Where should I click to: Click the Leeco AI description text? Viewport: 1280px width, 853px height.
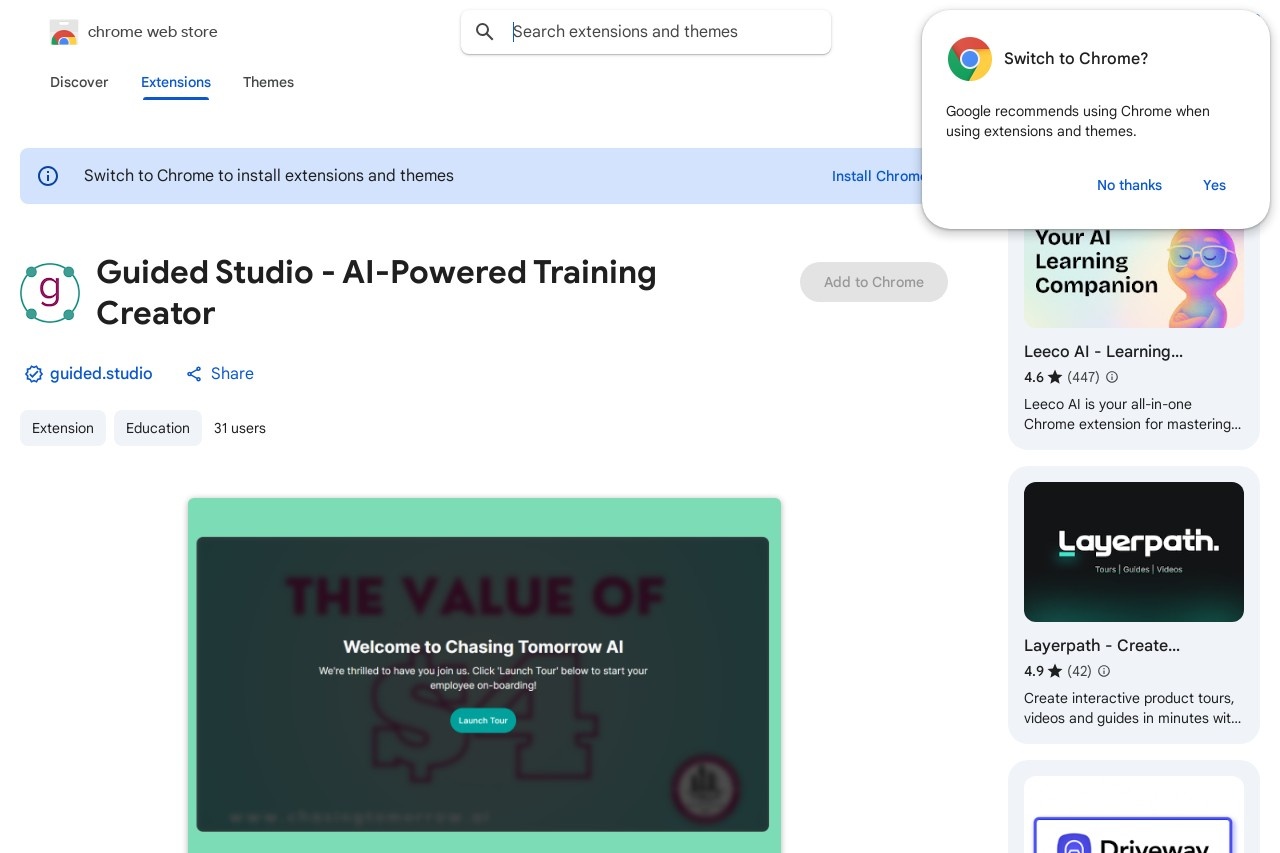click(1132, 414)
